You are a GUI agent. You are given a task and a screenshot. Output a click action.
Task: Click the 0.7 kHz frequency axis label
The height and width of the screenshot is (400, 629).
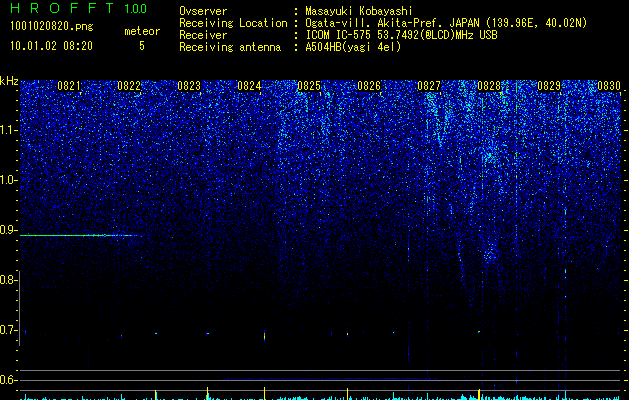coord(8,330)
